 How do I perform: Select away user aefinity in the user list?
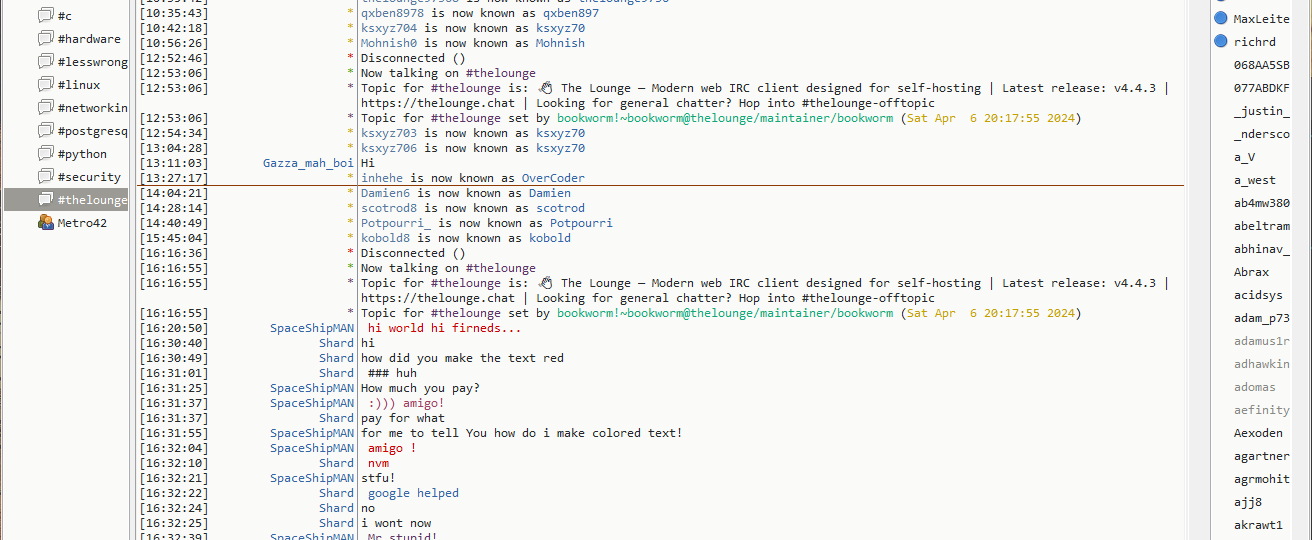tap(1261, 410)
